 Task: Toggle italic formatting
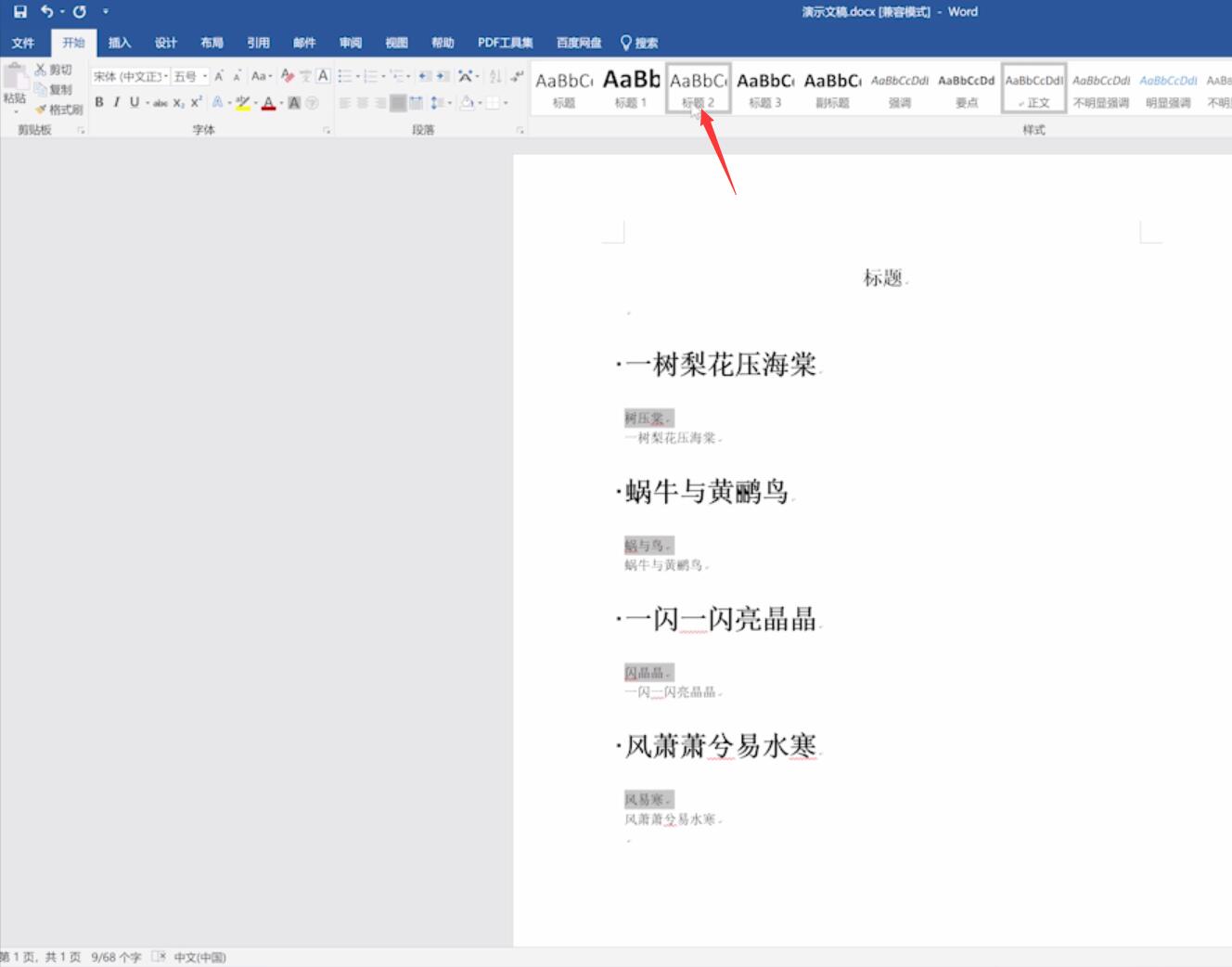tap(116, 102)
